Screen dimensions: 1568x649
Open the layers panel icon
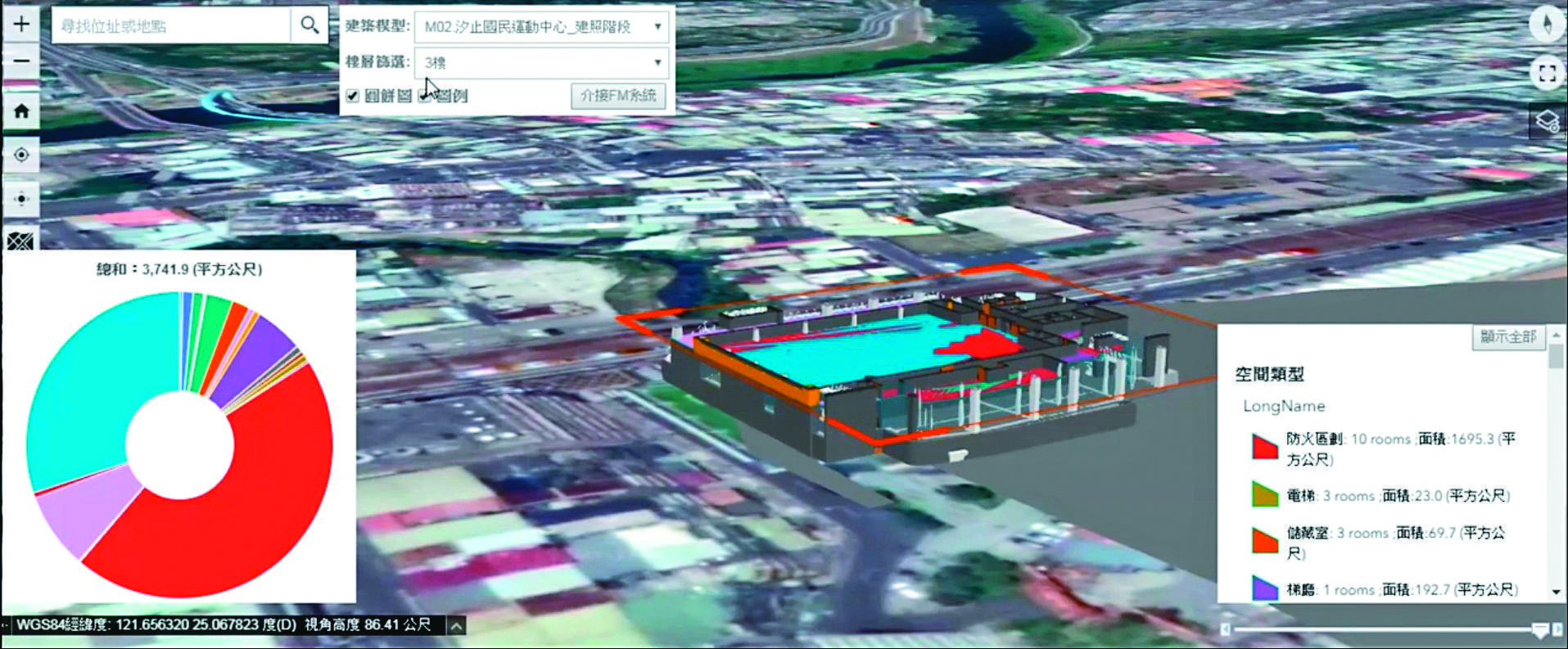(x=1547, y=122)
